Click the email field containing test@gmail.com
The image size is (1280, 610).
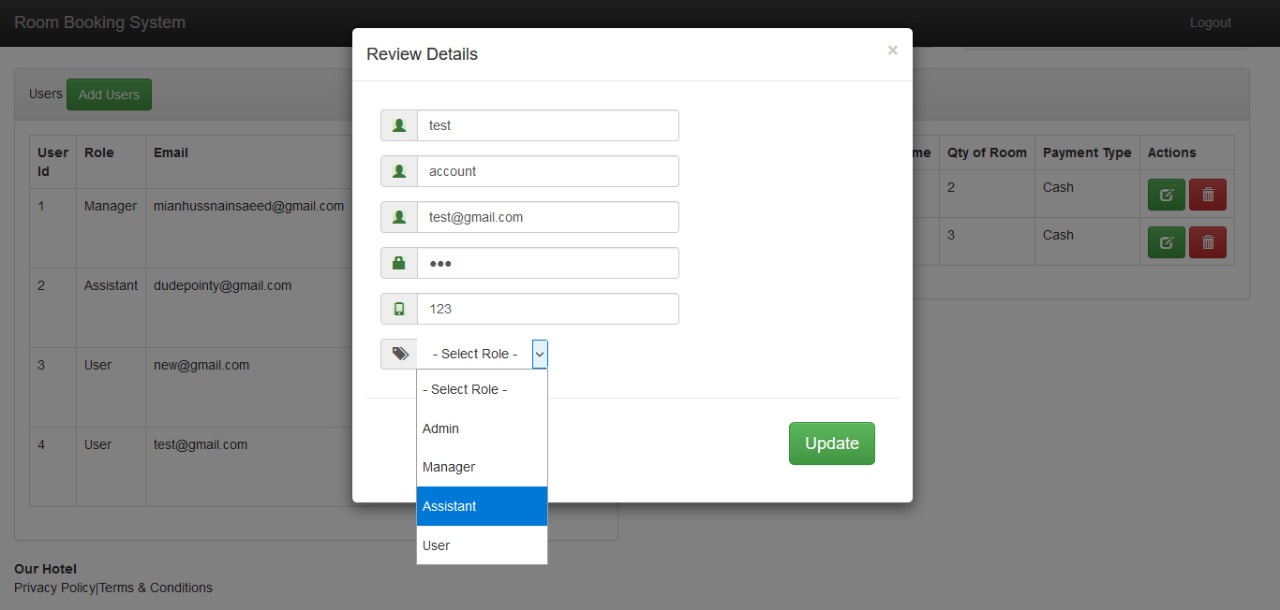(x=547, y=217)
